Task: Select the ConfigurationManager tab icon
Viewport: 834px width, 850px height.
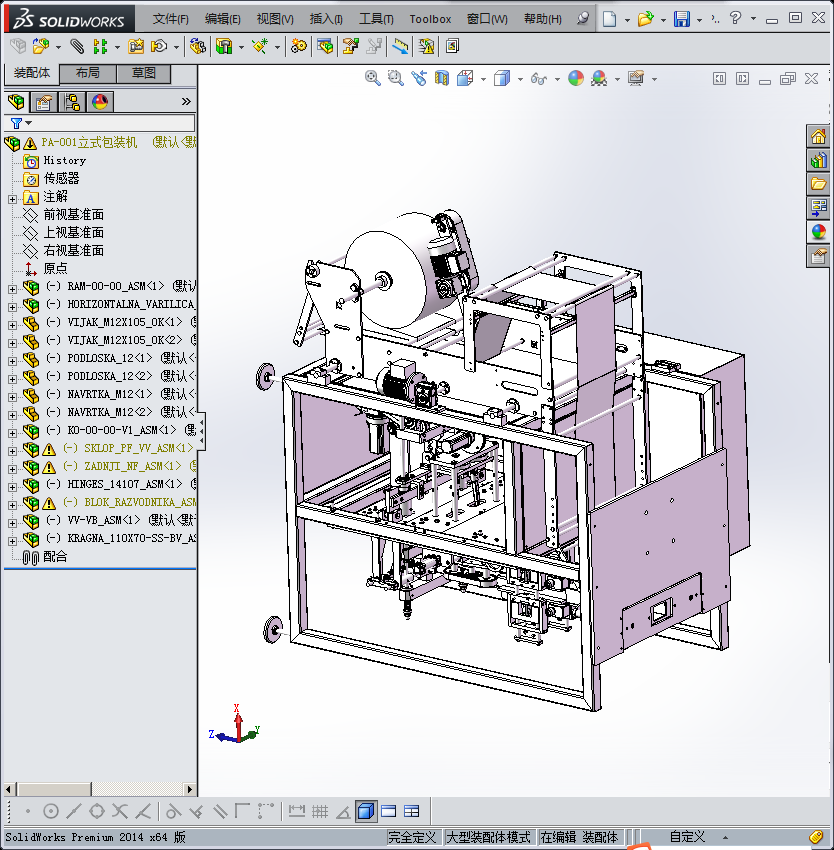Action: pyautogui.click(x=72, y=102)
